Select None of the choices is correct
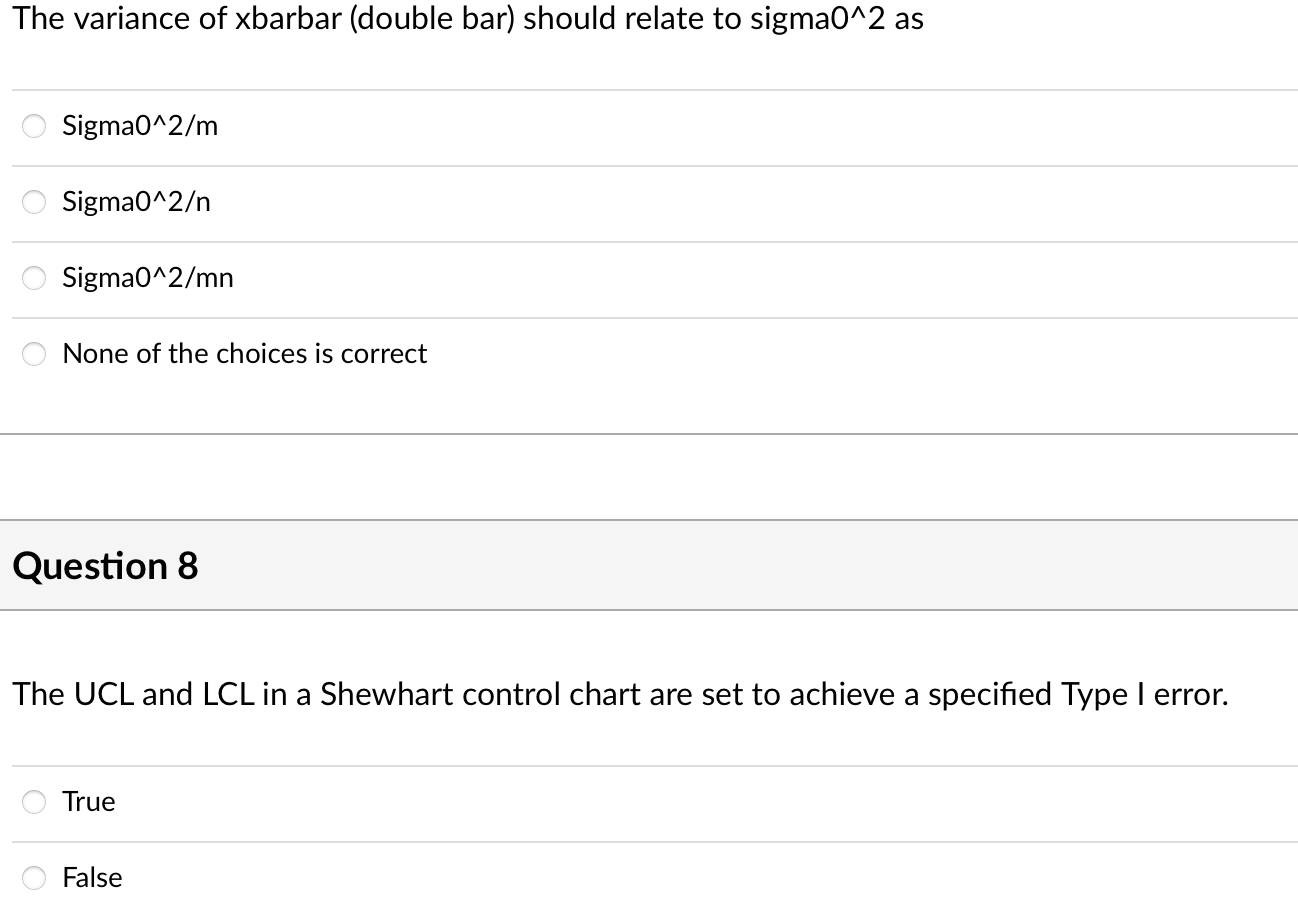This screenshot has height=924, width=1298. tap(33, 354)
